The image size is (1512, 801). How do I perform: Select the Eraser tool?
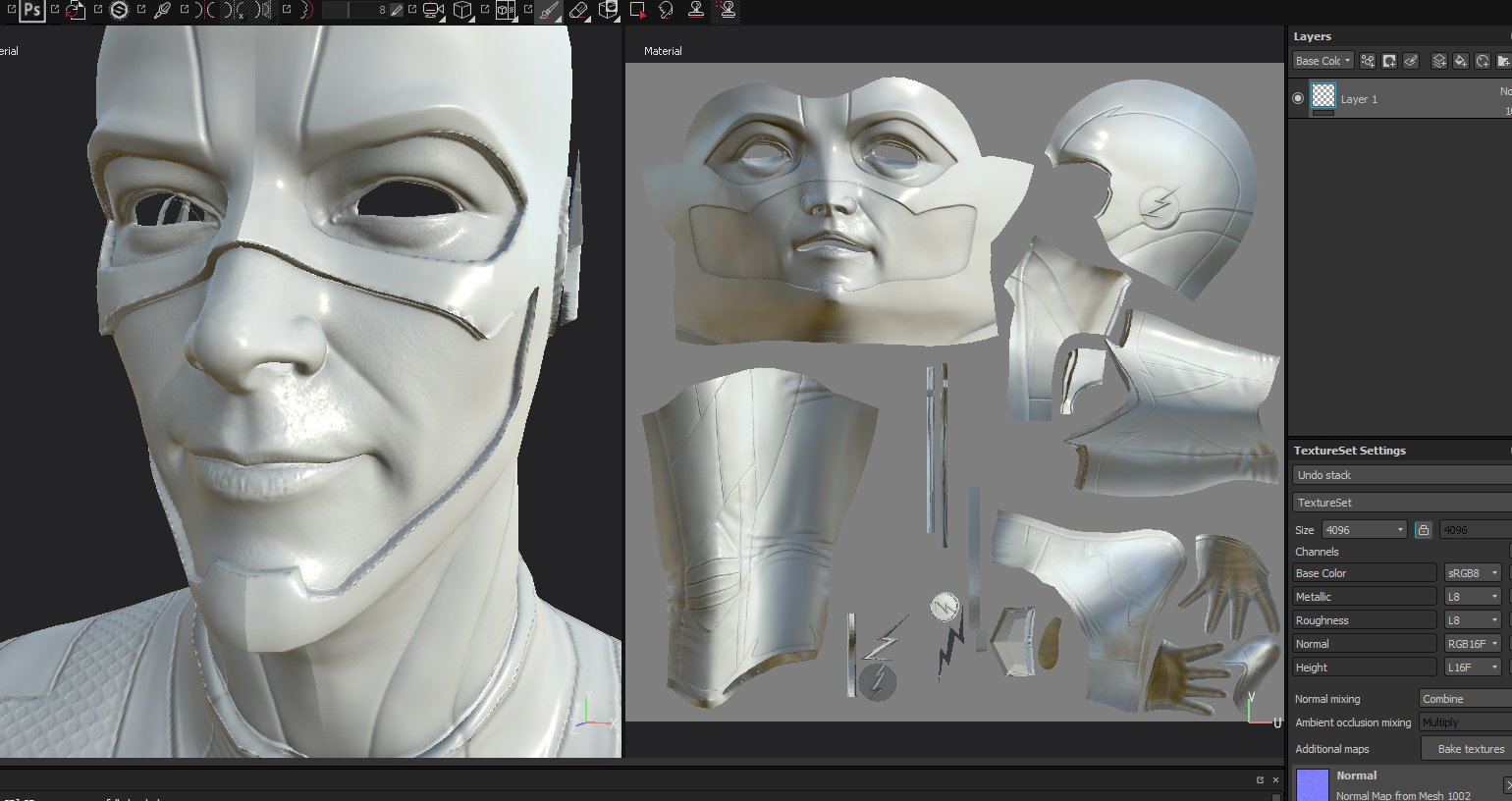coord(578,10)
